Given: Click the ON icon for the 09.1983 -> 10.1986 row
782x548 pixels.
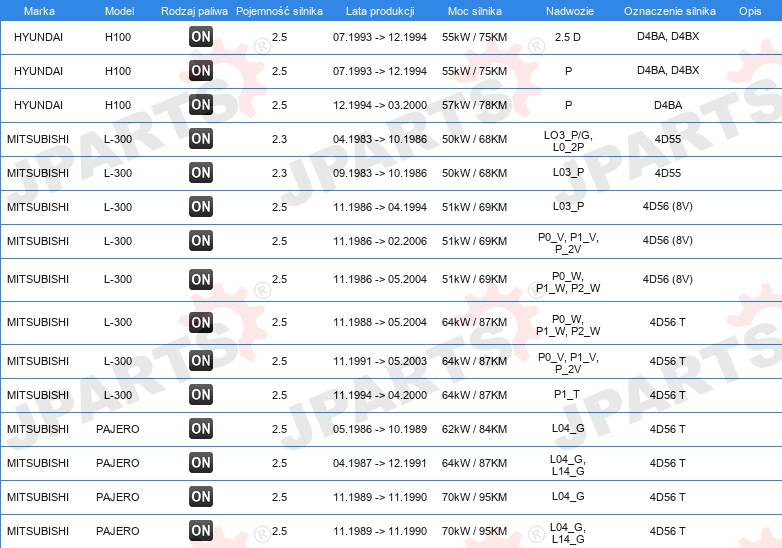Looking at the screenshot, I should 201,172.
